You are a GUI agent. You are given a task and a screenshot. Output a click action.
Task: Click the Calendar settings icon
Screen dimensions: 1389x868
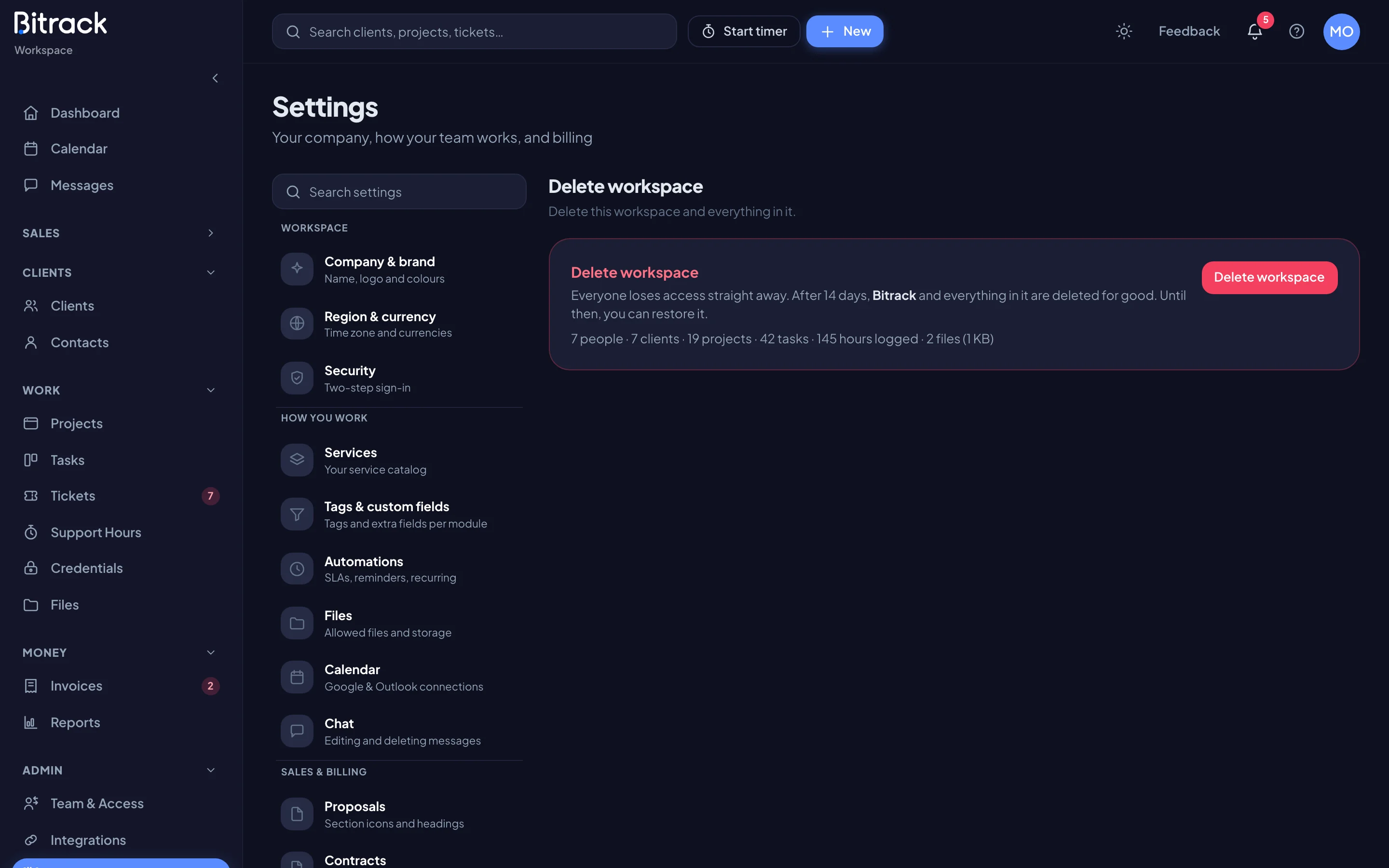297,678
